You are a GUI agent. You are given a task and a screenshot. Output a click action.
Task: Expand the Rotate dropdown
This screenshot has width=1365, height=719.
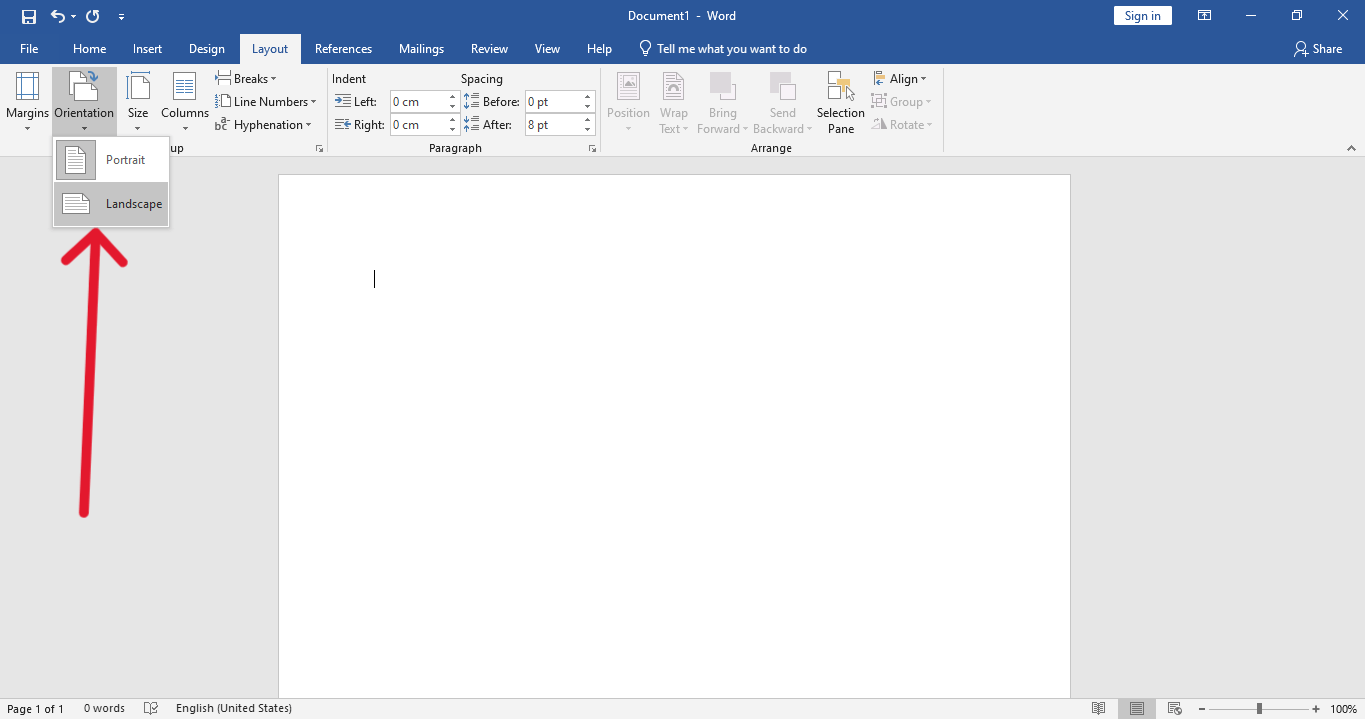point(902,124)
